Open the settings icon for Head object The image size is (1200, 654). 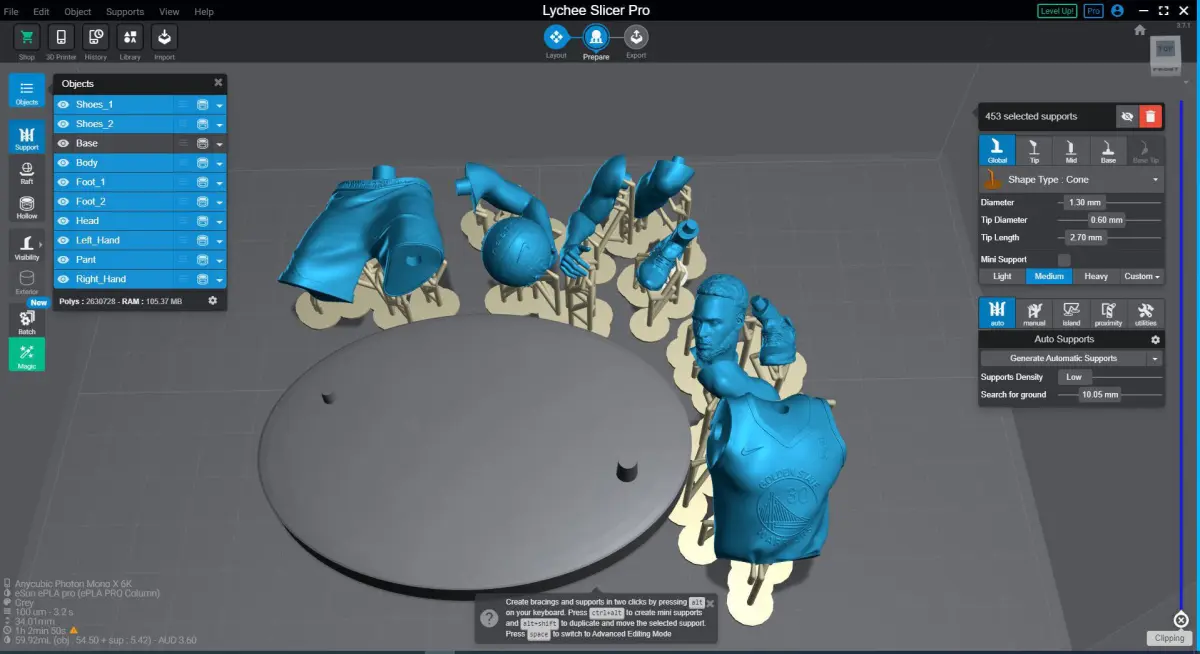(202, 221)
